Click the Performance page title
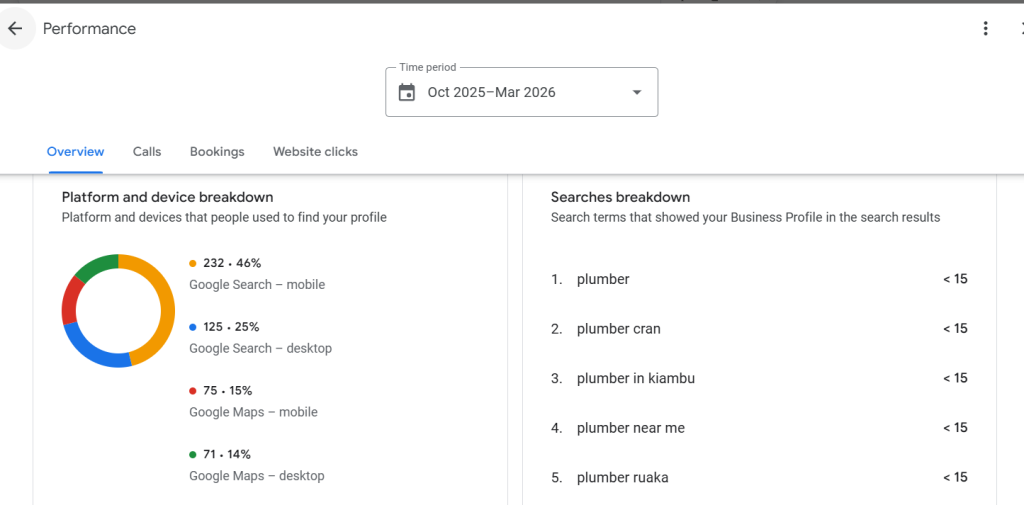Image resolution: width=1024 pixels, height=505 pixels. 89,29
